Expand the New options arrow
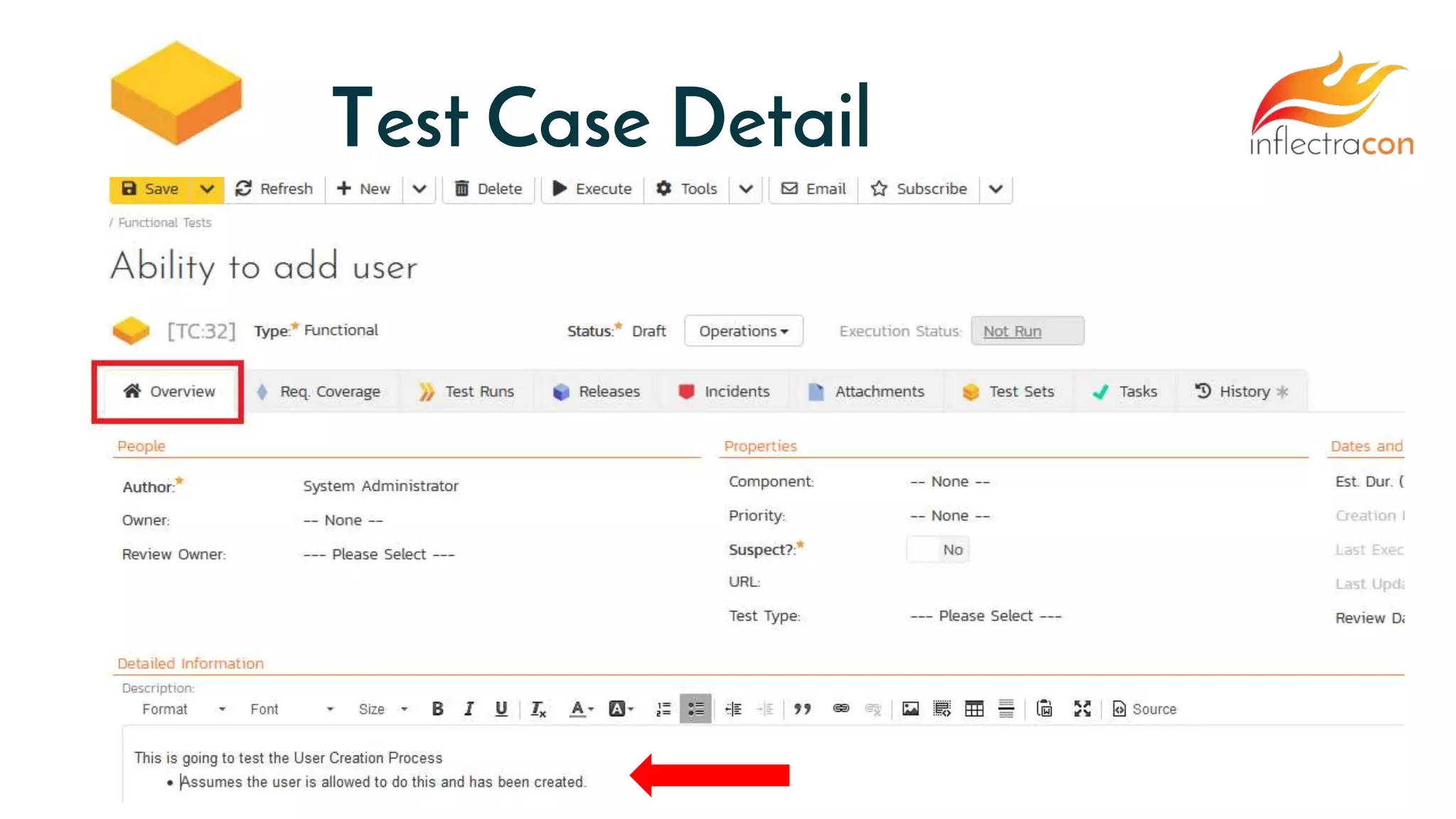 (x=419, y=189)
